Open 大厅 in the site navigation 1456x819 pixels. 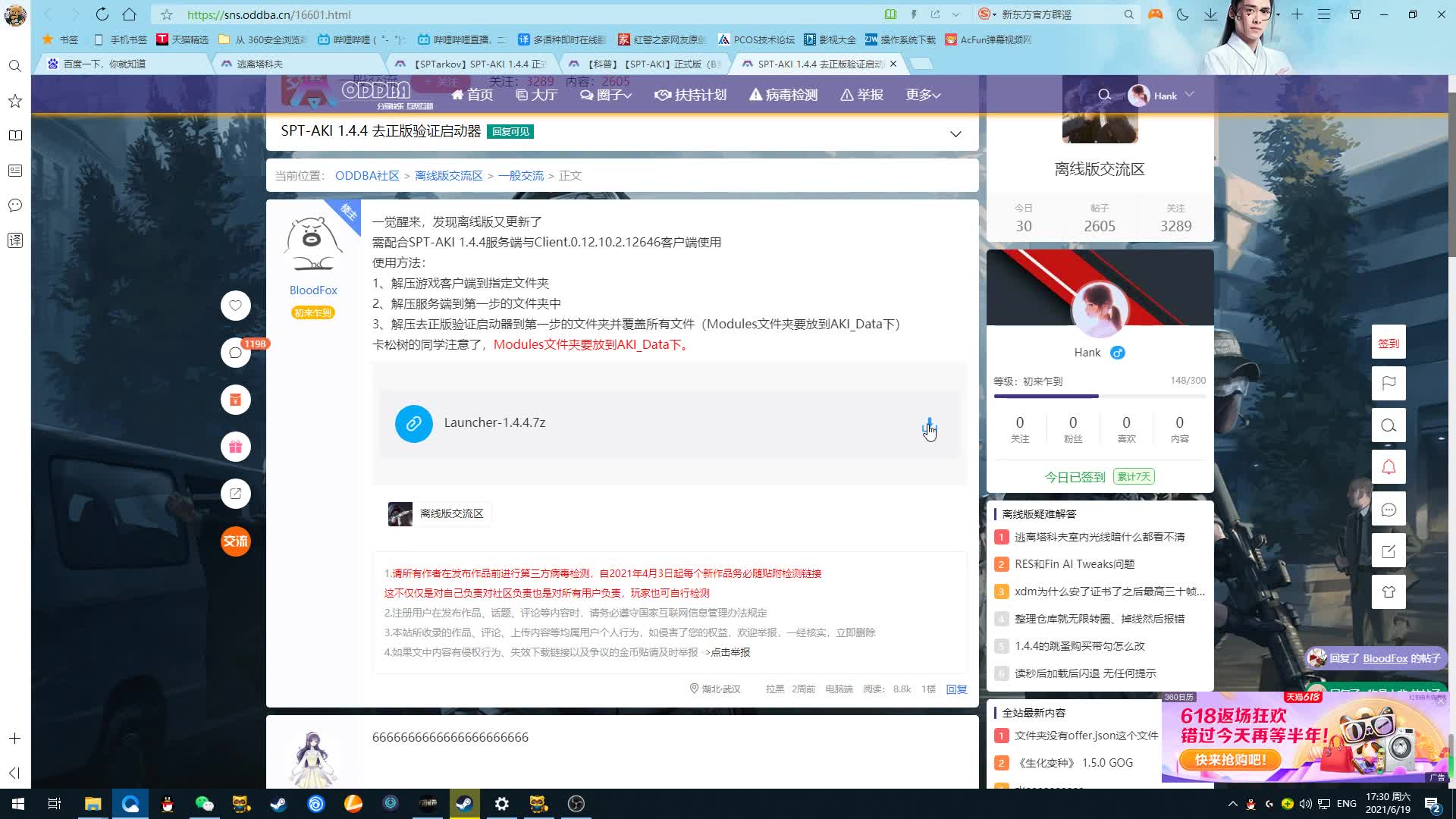(x=536, y=95)
